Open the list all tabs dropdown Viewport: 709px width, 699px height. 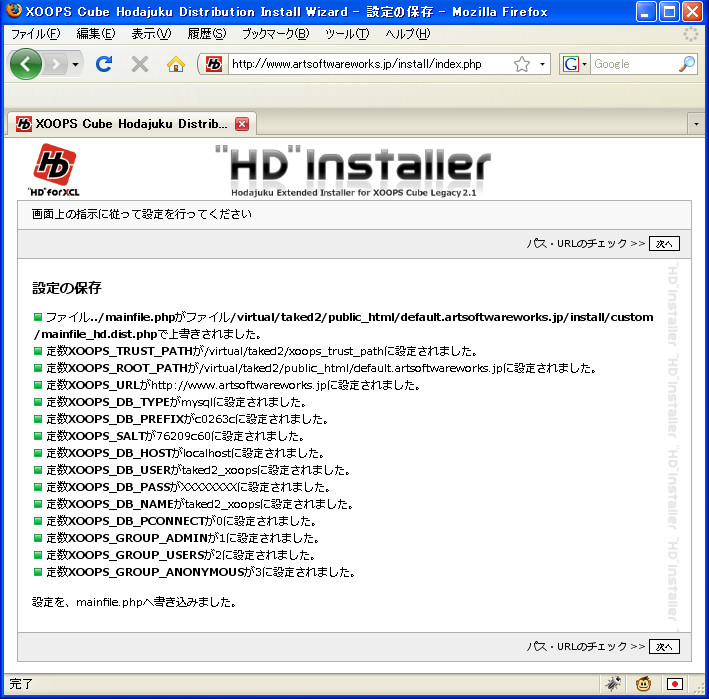point(696,124)
